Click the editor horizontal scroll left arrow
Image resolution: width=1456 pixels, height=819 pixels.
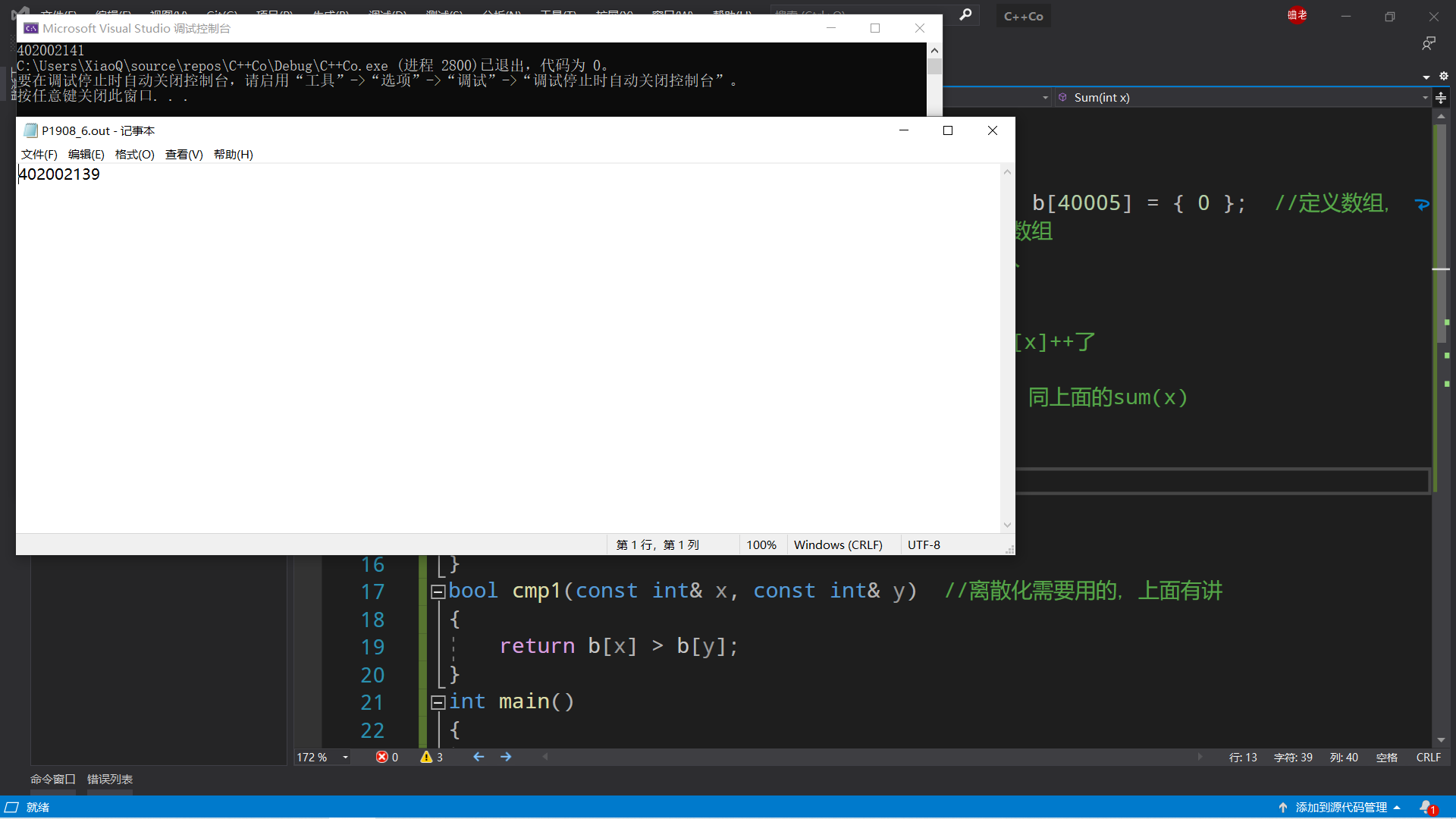click(x=545, y=757)
